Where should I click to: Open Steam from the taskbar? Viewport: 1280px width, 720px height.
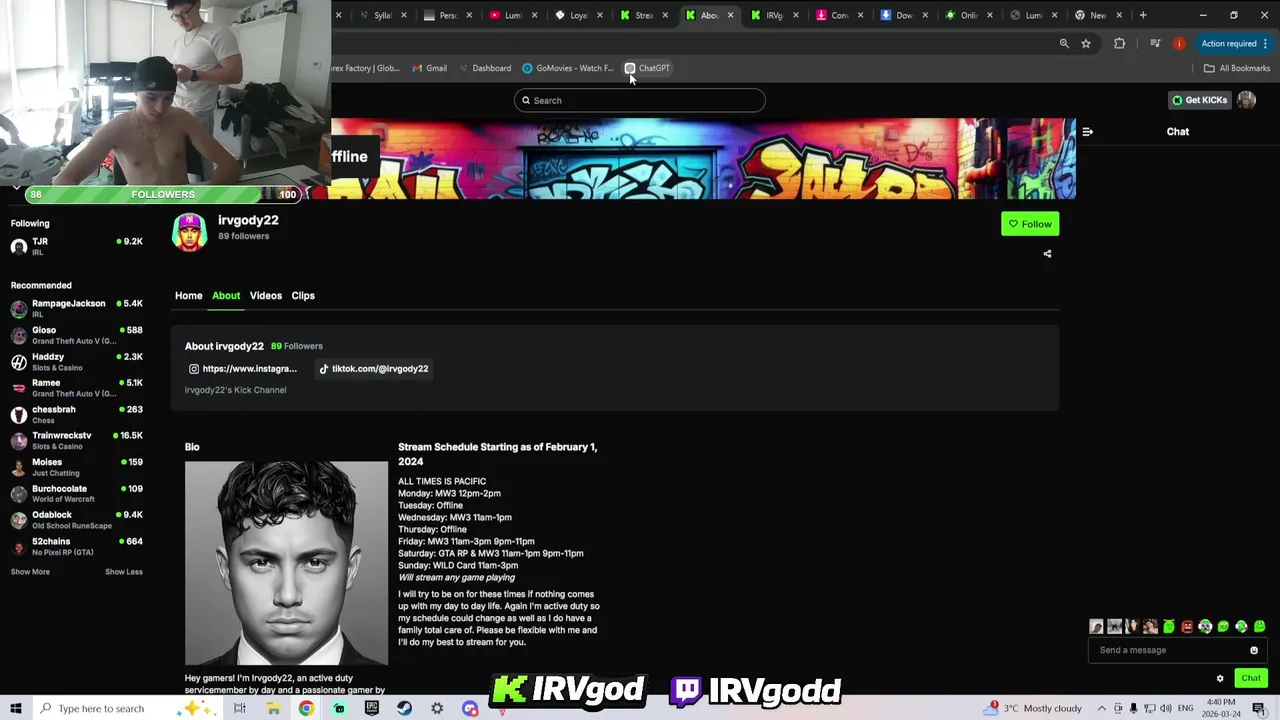click(x=404, y=708)
